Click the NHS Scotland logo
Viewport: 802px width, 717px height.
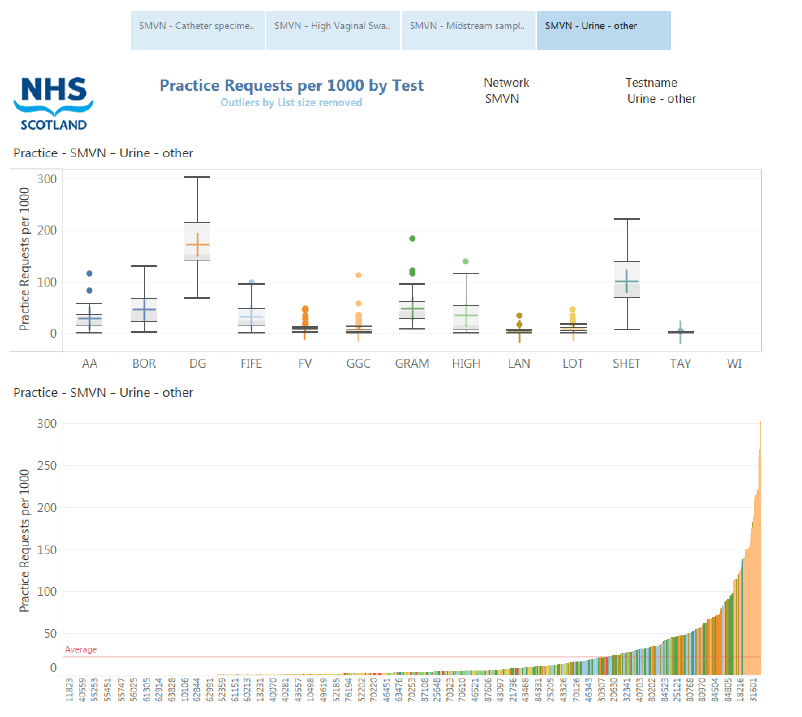coord(53,103)
